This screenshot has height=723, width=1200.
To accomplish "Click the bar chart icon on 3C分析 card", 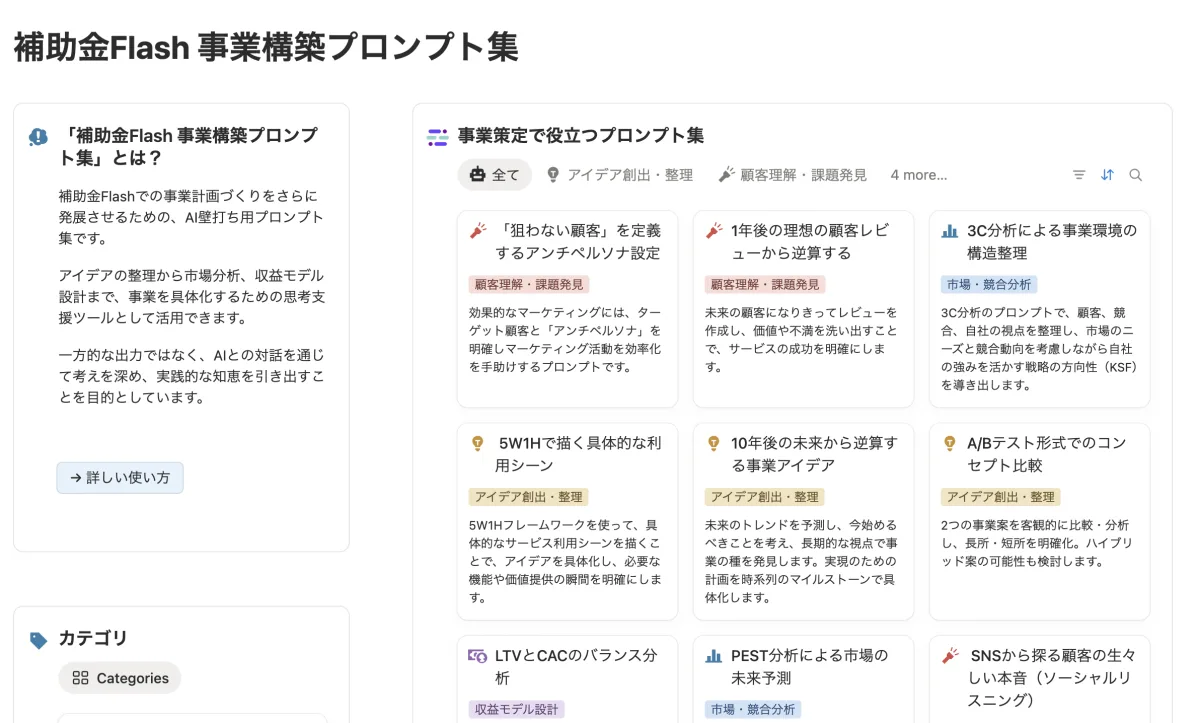I will (x=950, y=231).
